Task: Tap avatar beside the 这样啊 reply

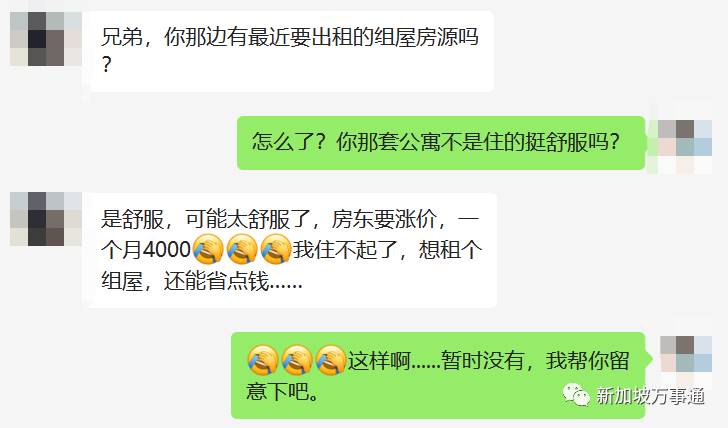Action: point(686,355)
